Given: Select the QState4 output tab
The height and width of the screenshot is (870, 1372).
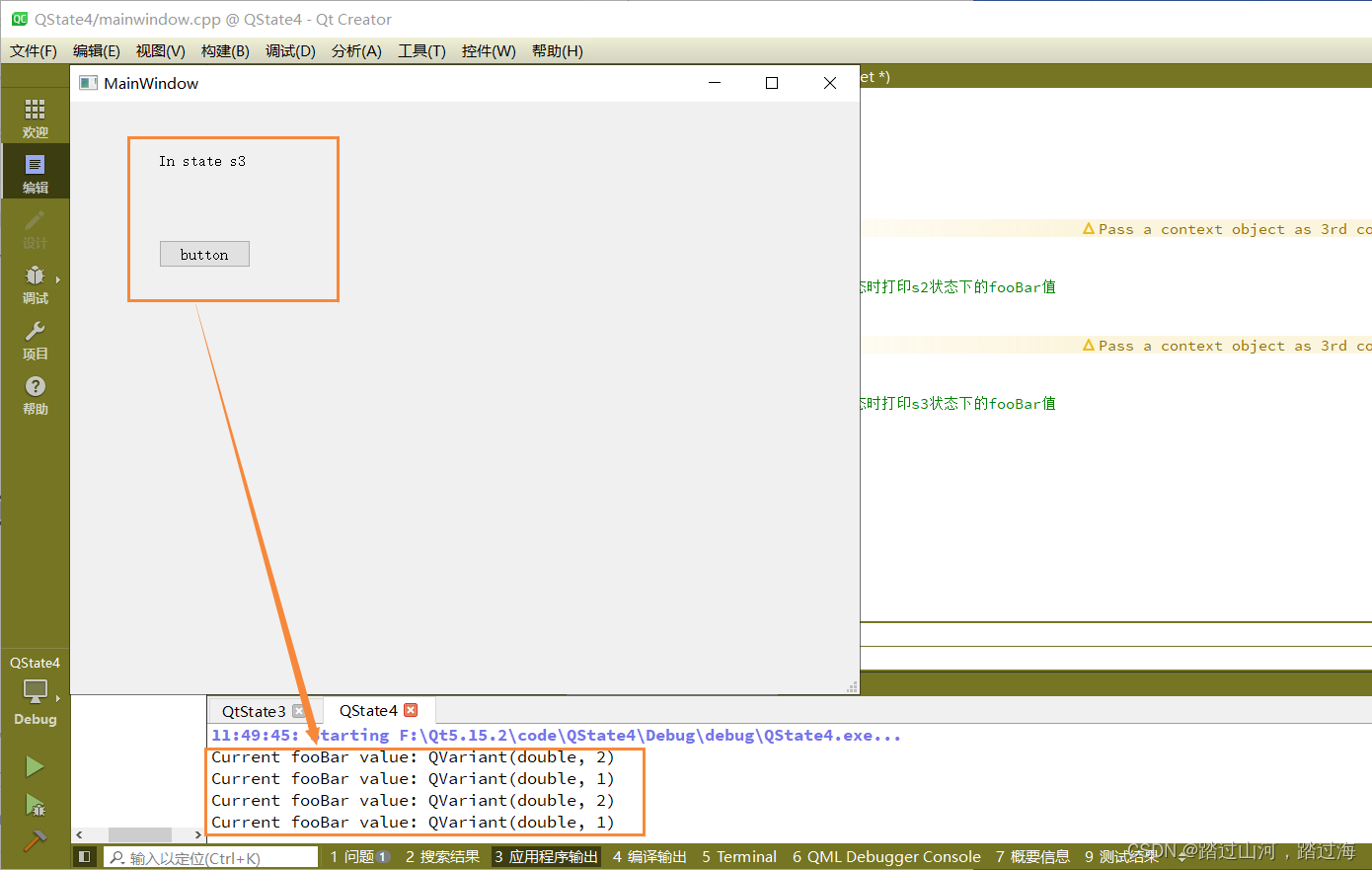Looking at the screenshot, I should pyautogui.click(x=368, y=710).
